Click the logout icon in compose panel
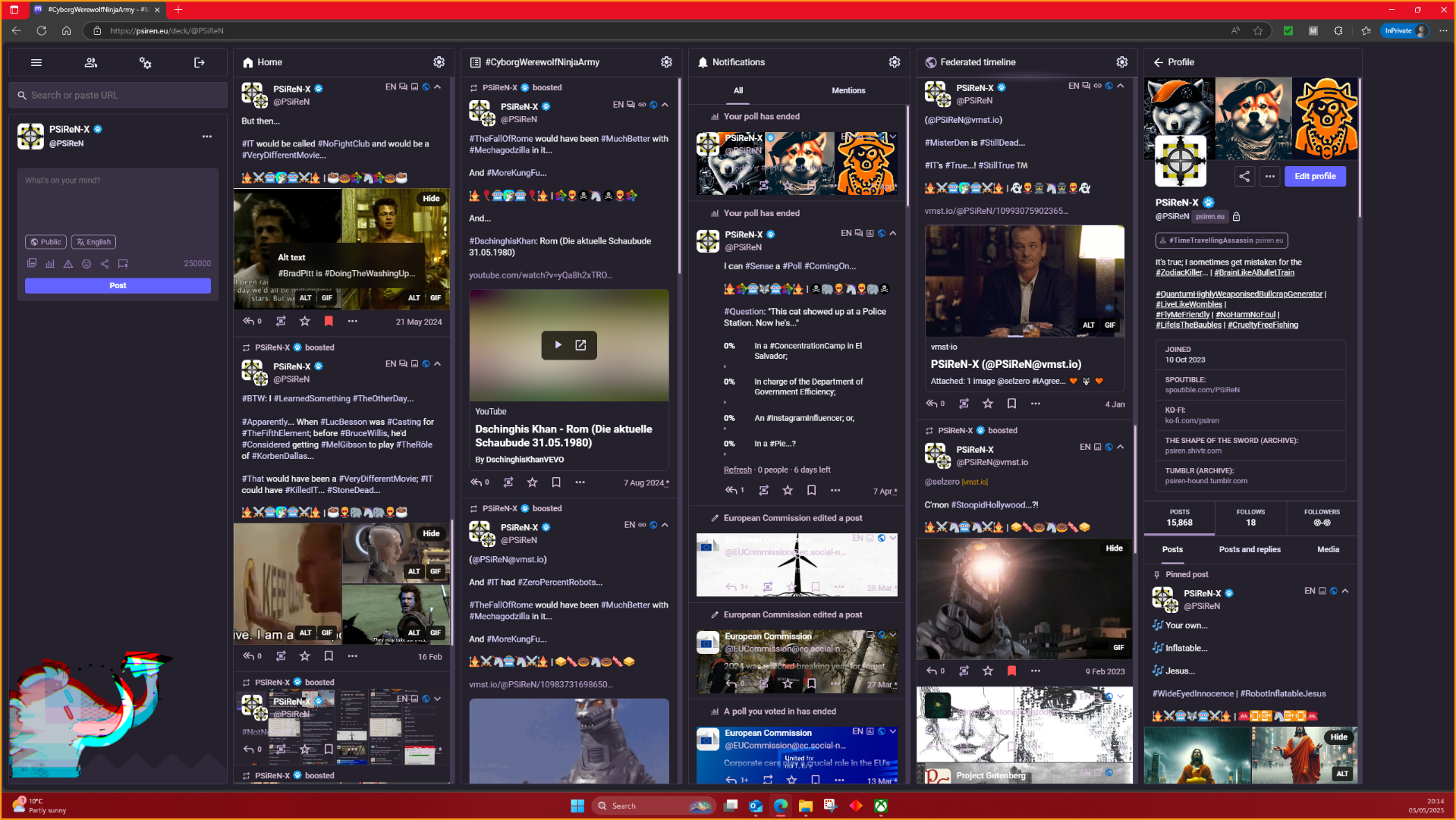The height and width of the screenshot is (820, 1456). [x=200, y=63]
